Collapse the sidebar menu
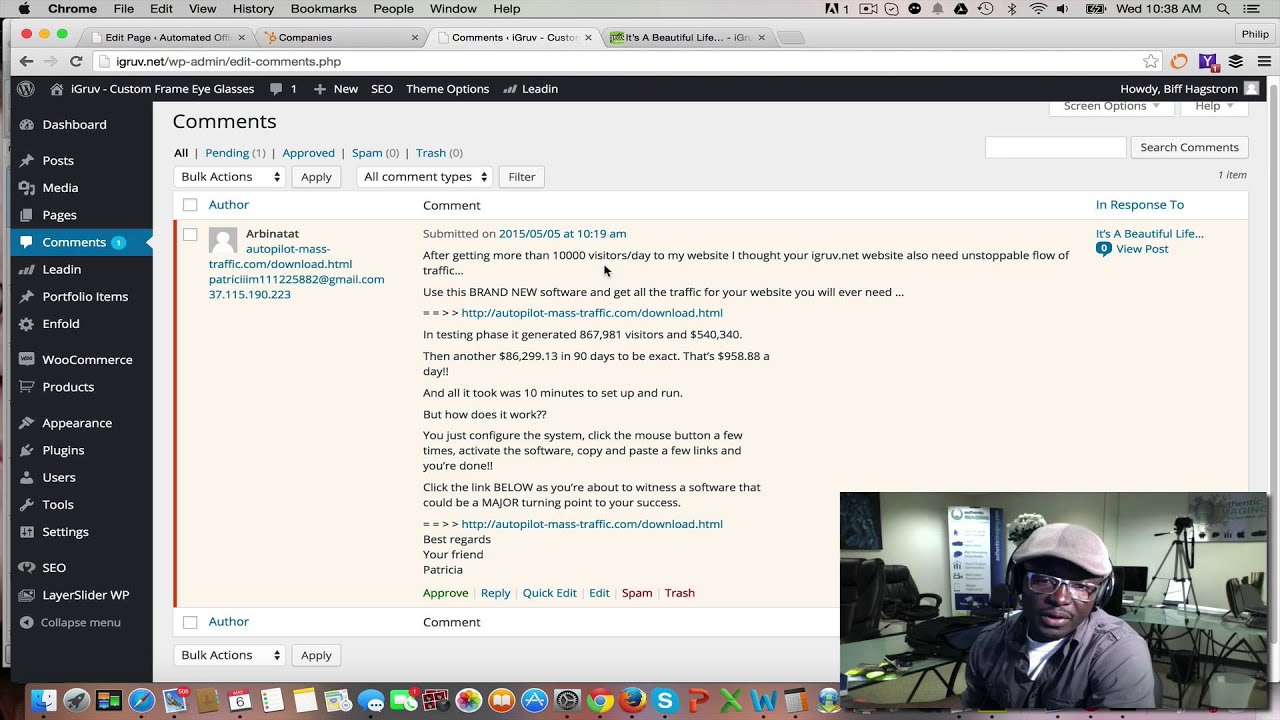The height and width of the screenshot is (720, 1280). click(70, 623)
